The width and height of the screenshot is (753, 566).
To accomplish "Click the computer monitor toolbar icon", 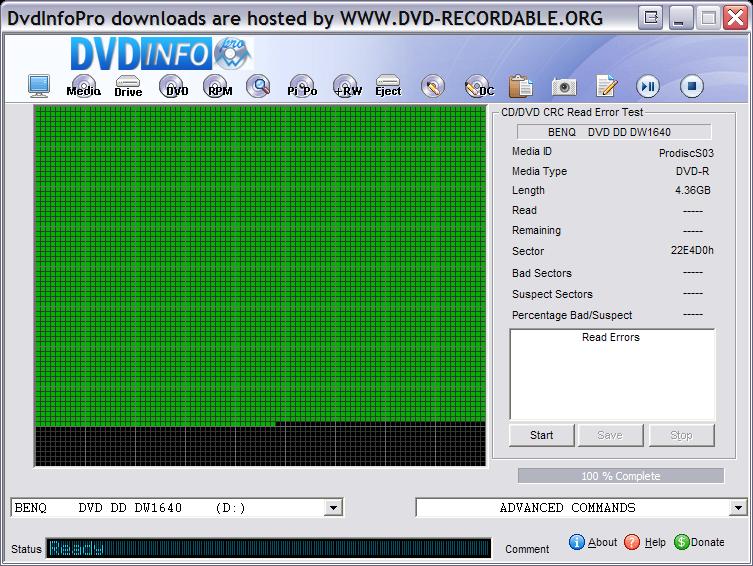I will click(x=39, y=86).
